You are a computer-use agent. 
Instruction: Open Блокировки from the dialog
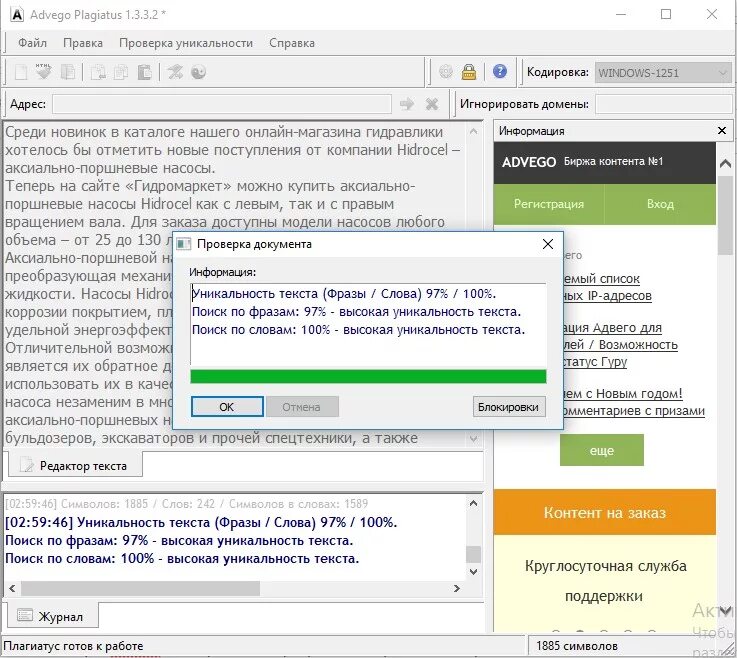click(x=509, y=407)
